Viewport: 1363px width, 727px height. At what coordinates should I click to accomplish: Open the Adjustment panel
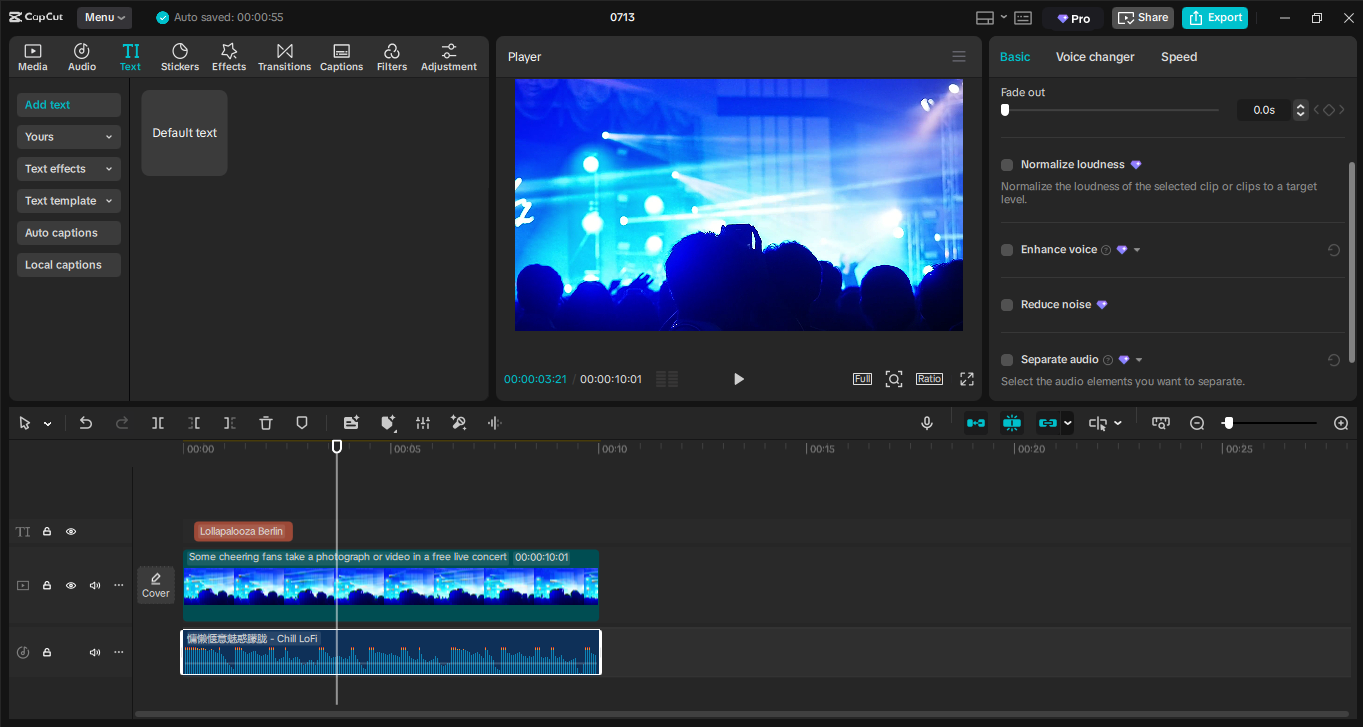click(x=448, y=56)
